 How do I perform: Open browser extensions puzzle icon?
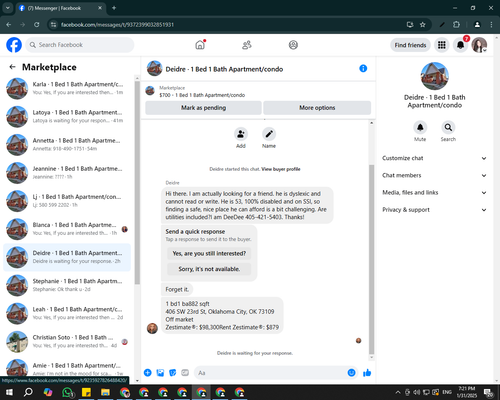[x=456, y=25]
